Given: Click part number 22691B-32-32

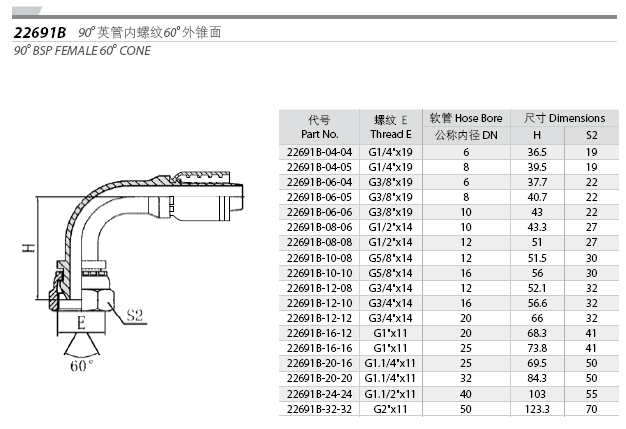Looking at the screenshot, I should [319, 409].
